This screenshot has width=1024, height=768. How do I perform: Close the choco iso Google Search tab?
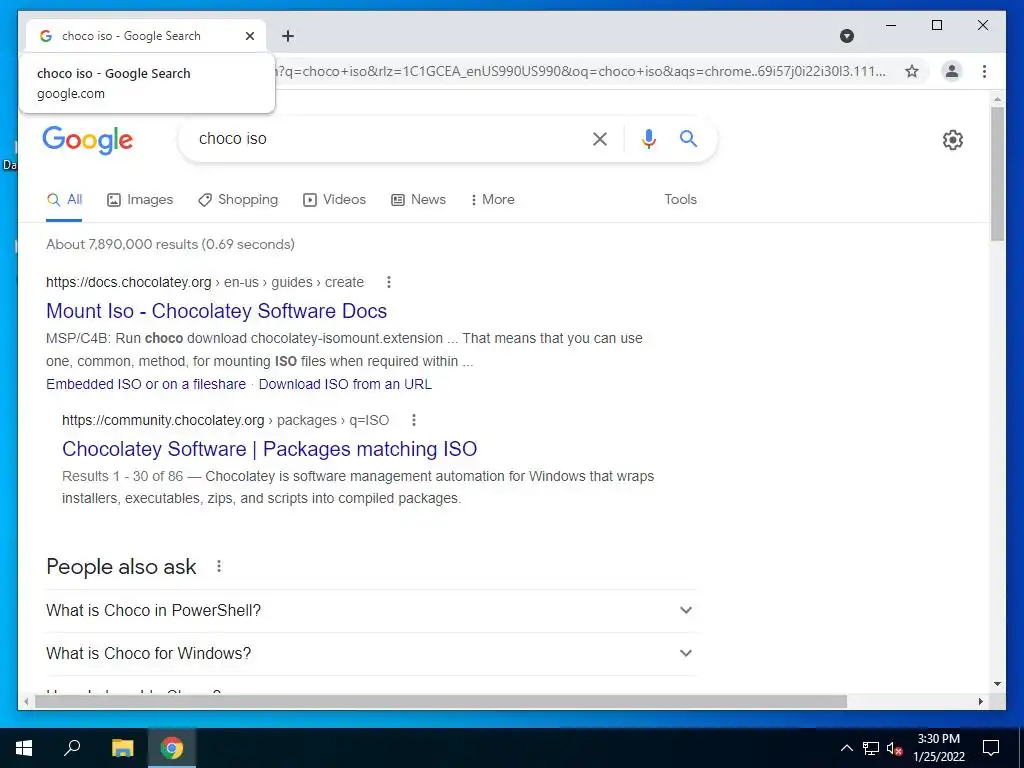[249, 36]
